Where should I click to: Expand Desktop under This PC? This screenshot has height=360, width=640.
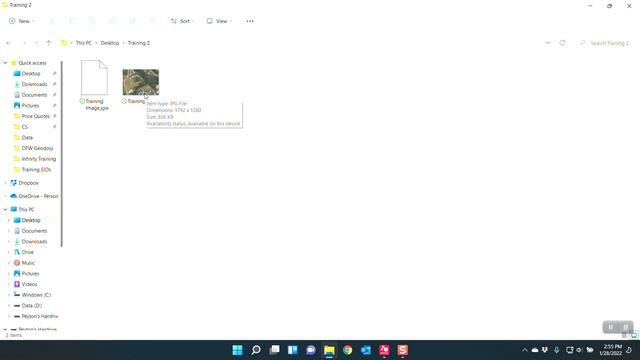tap(9, 220)
